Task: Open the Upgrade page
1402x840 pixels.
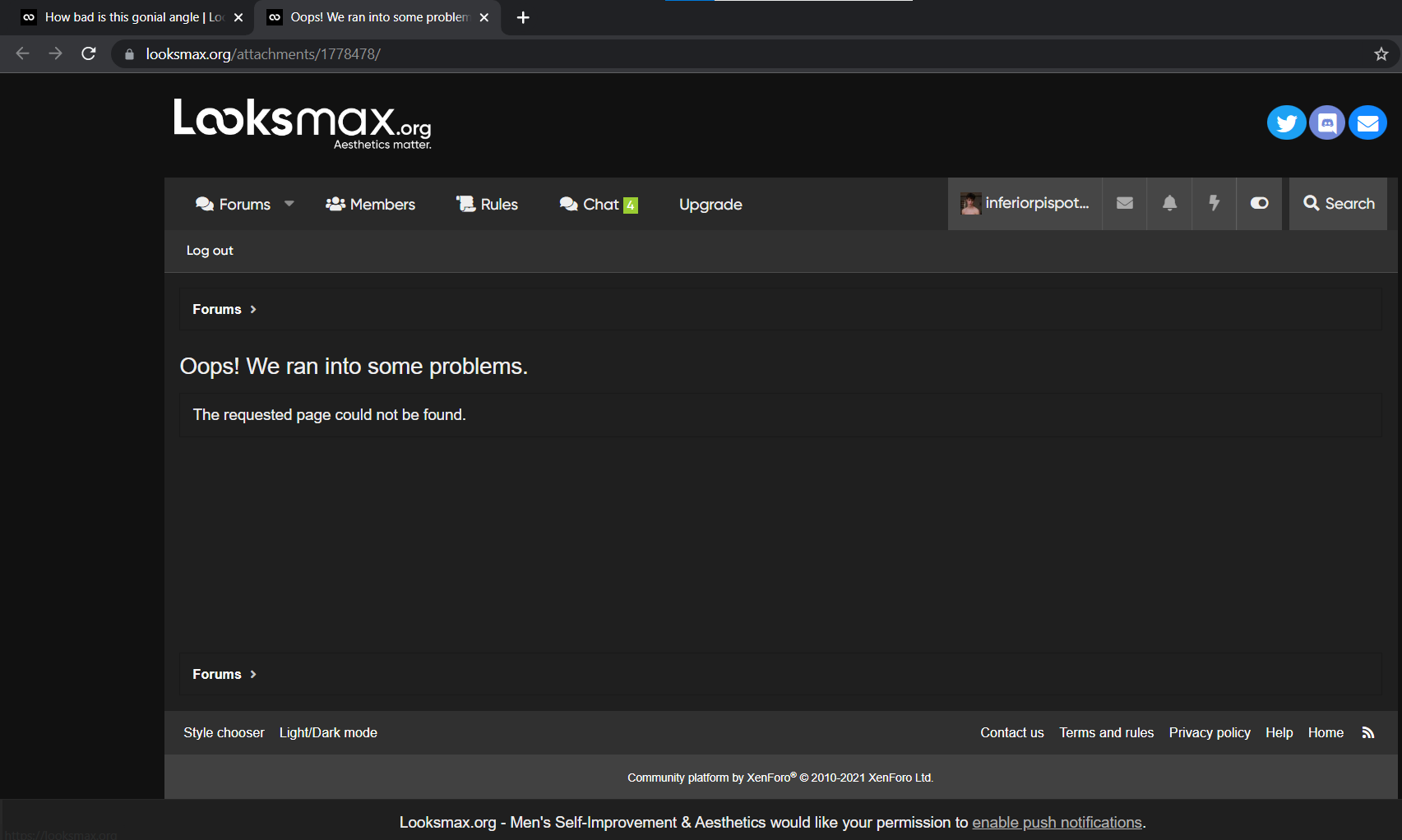Action: point(710,204)
